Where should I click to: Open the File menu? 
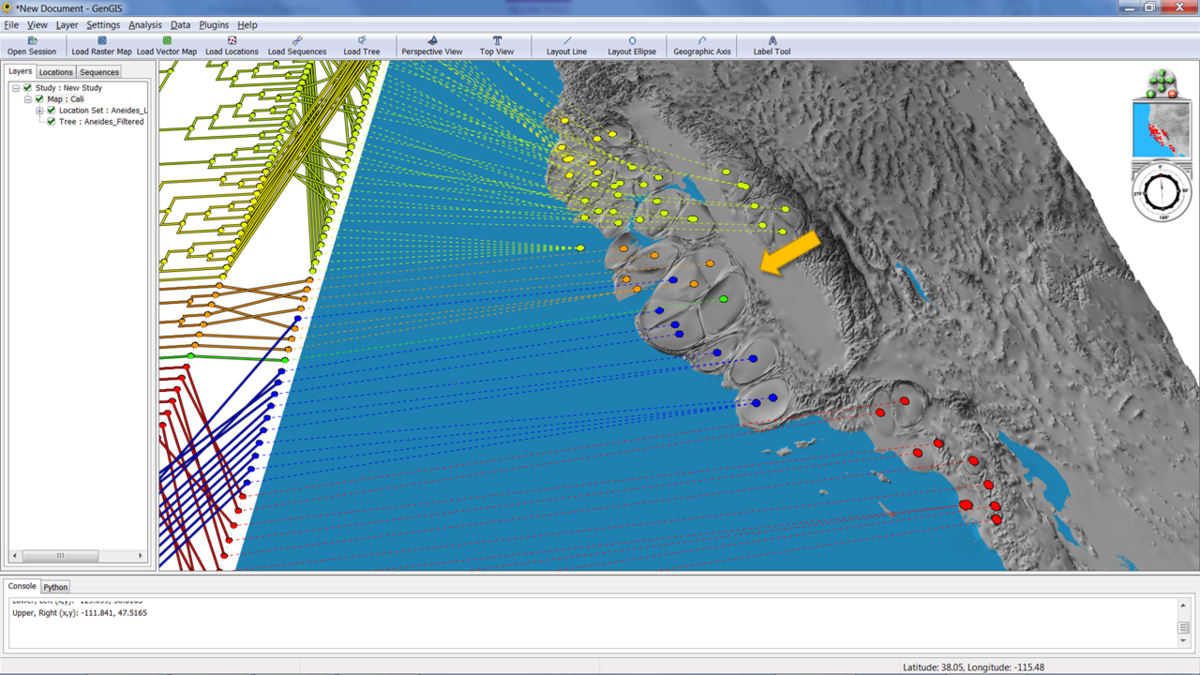click(11, 25)
